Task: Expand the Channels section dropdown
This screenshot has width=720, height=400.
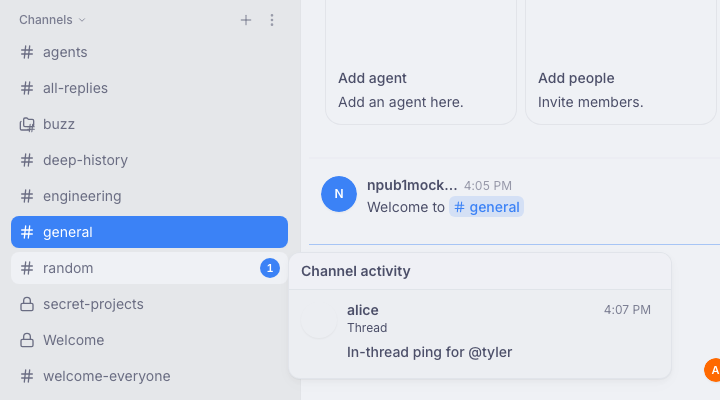Action: 52,20
